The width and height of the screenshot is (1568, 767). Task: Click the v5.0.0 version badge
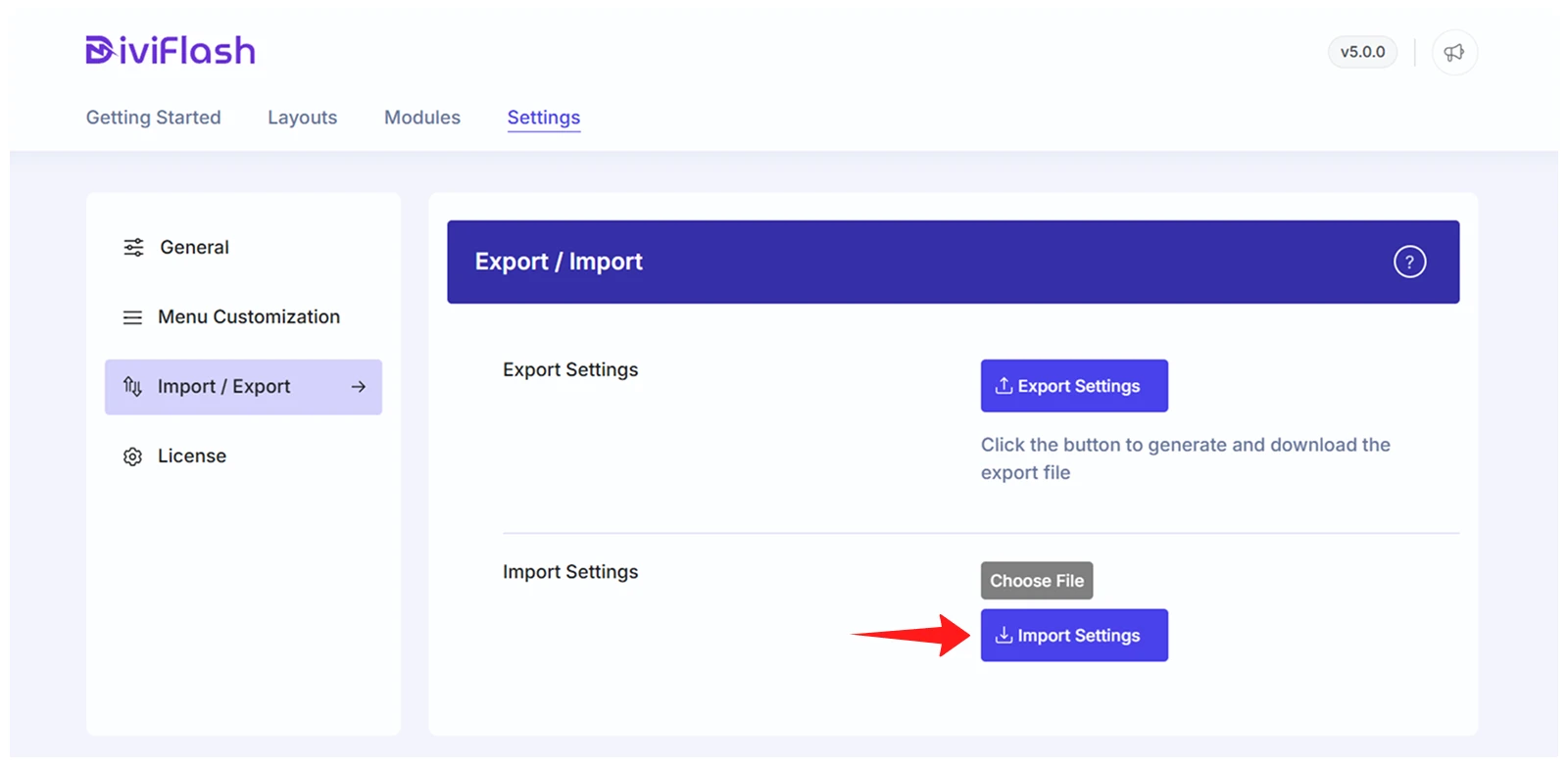tap(1362, 52)
